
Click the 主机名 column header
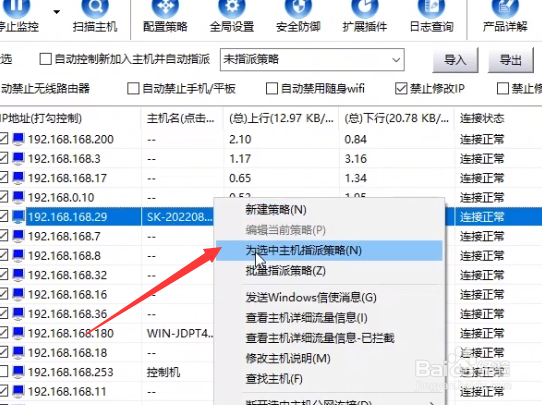[182, 119]
